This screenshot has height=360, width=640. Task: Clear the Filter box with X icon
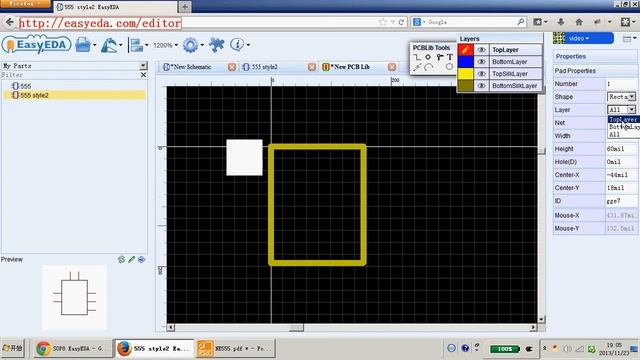(x=143, y=75)
